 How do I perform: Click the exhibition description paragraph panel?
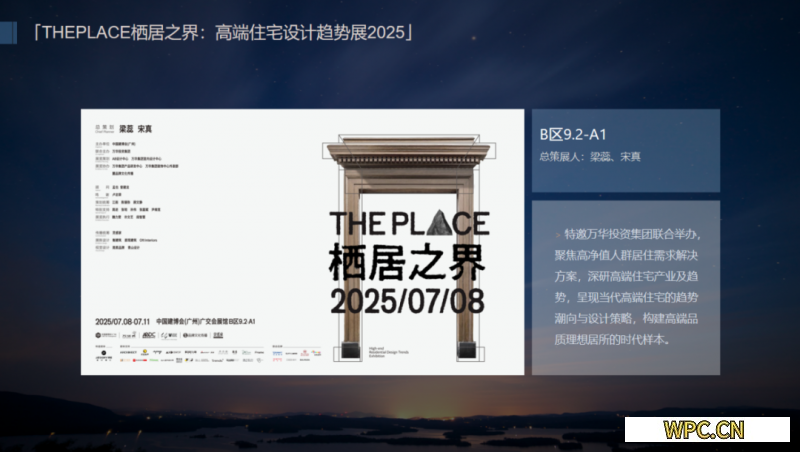coord(625,288)
